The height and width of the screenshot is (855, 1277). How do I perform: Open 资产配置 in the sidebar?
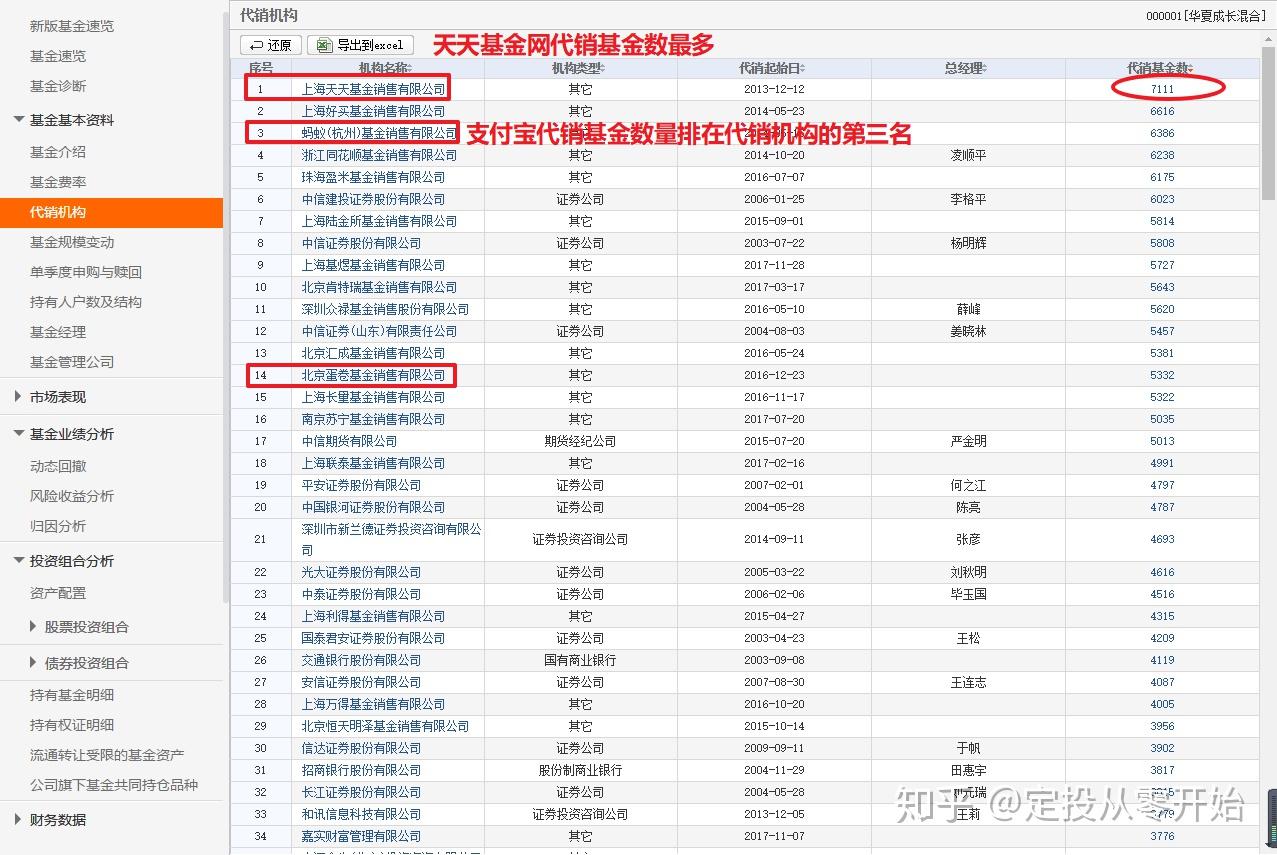pyautogui.click(x=58, y=593)
